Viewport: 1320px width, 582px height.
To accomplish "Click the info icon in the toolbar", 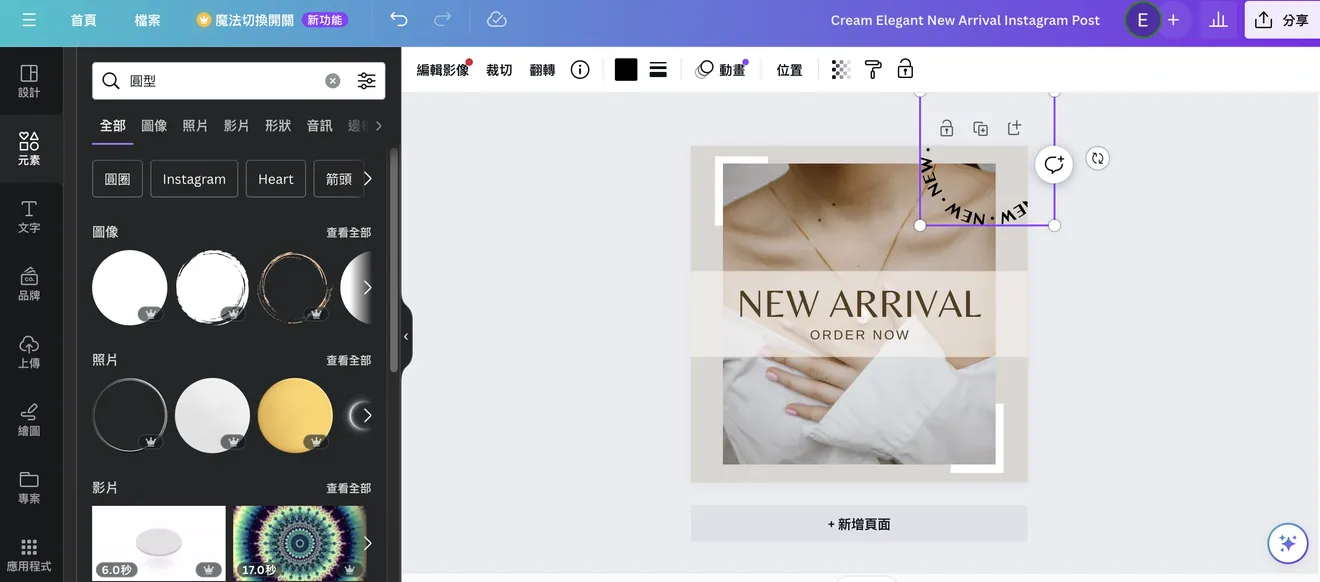I will 580,69.
